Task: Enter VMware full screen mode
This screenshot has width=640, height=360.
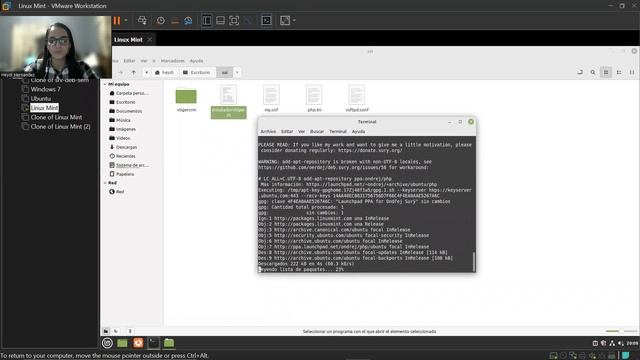Action: point(234,20)
